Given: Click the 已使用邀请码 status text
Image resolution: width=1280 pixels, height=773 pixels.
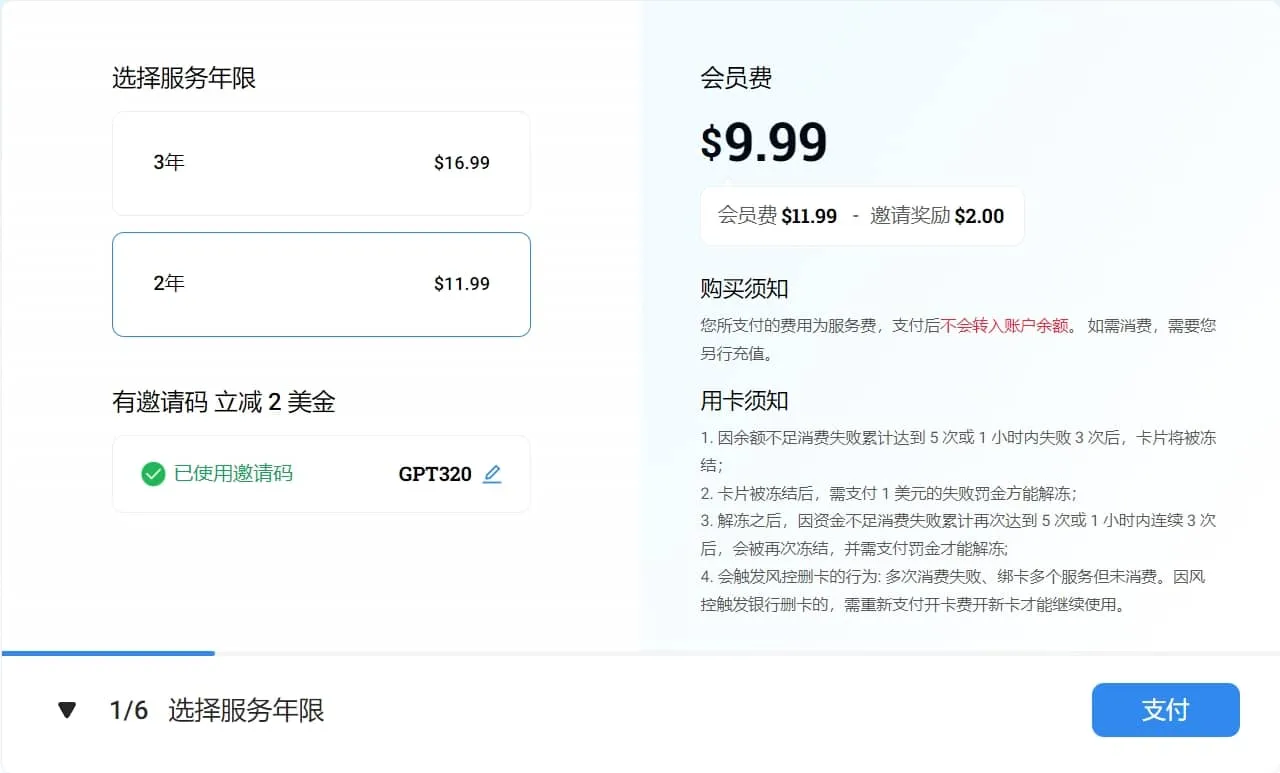Looking at the screenshot, I should pos(233,473).
